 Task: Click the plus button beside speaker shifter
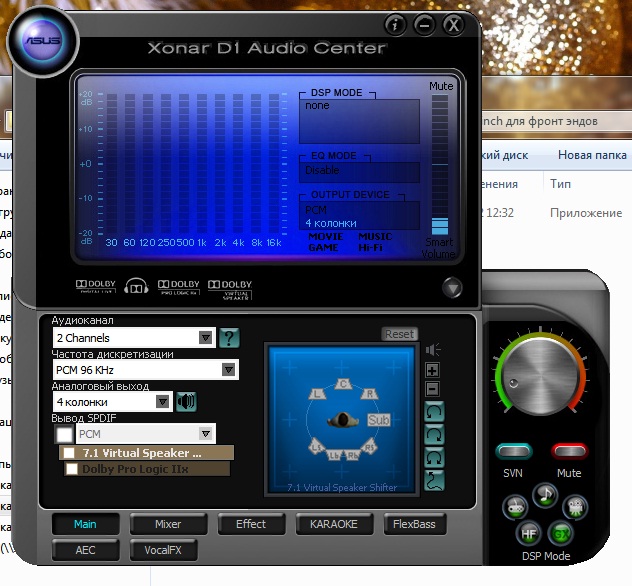(432, 370)
